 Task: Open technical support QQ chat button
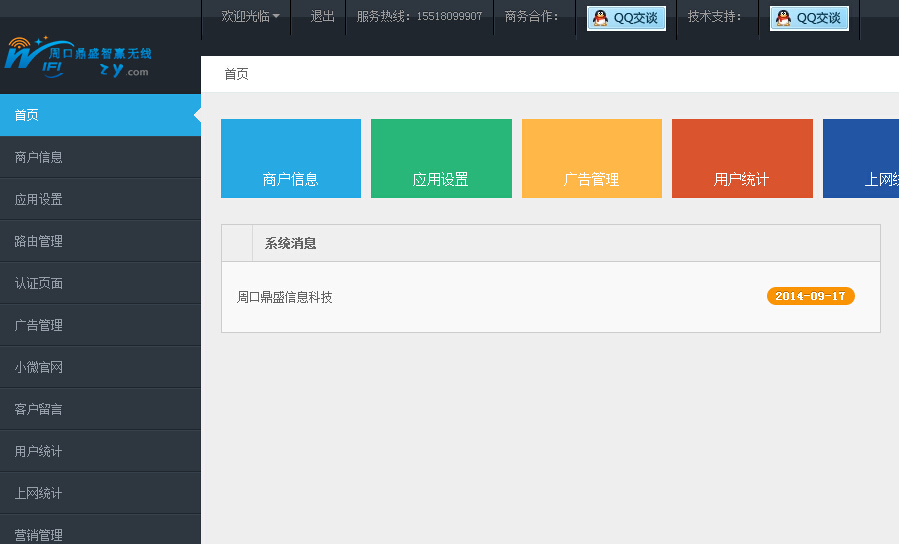(x=809, y=18)
